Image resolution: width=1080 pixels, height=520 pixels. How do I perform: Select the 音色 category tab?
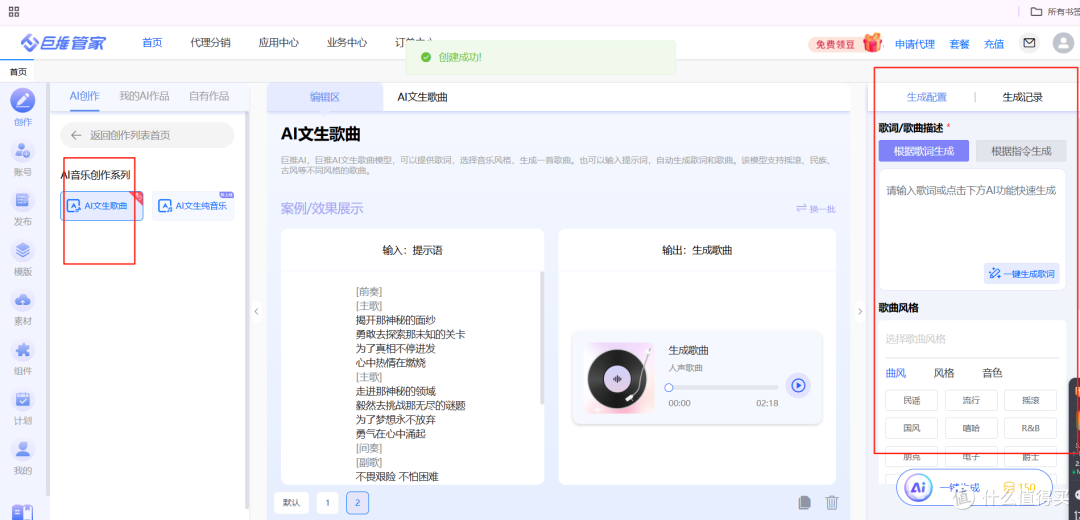point(992,373)
